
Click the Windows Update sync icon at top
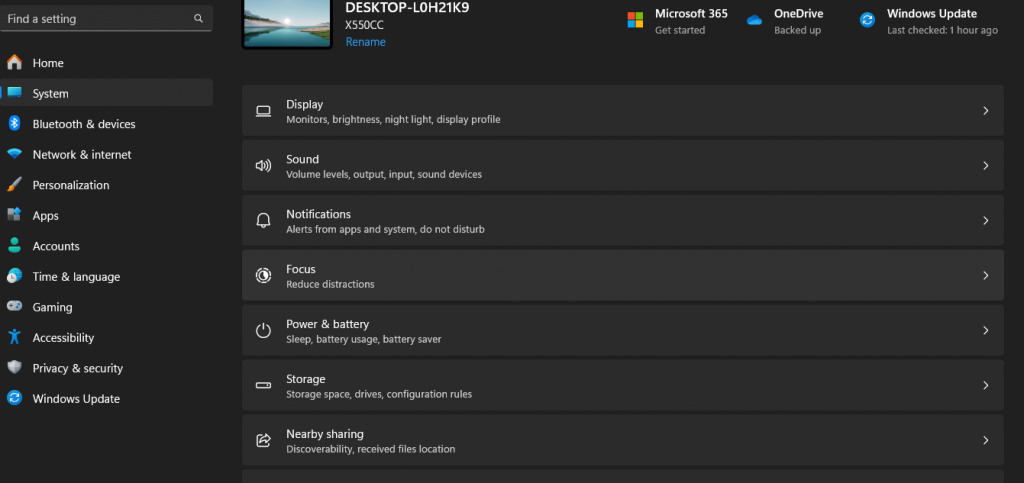[867, 20]
